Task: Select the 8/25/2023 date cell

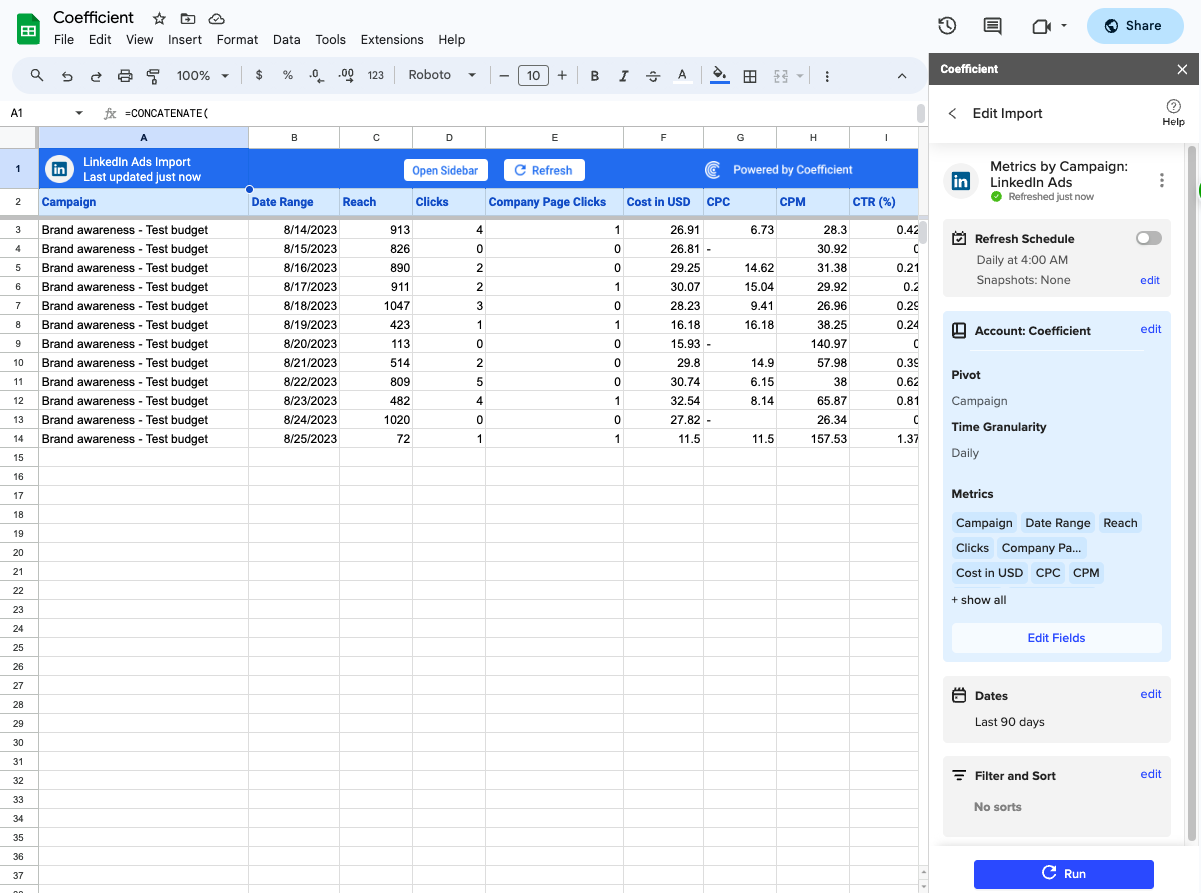Action: [294, 439]
